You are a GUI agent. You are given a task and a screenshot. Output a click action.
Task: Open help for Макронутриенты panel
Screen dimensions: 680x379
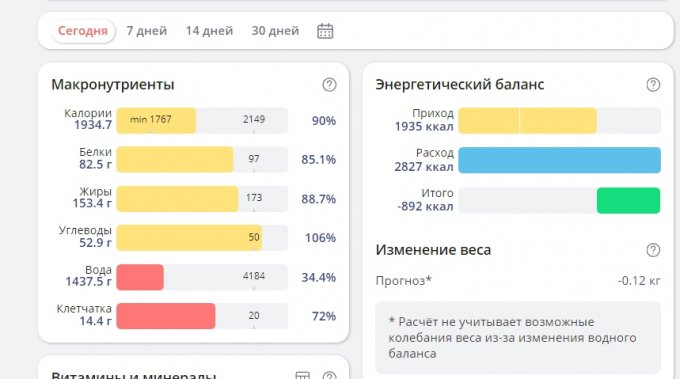pos(329,85)
